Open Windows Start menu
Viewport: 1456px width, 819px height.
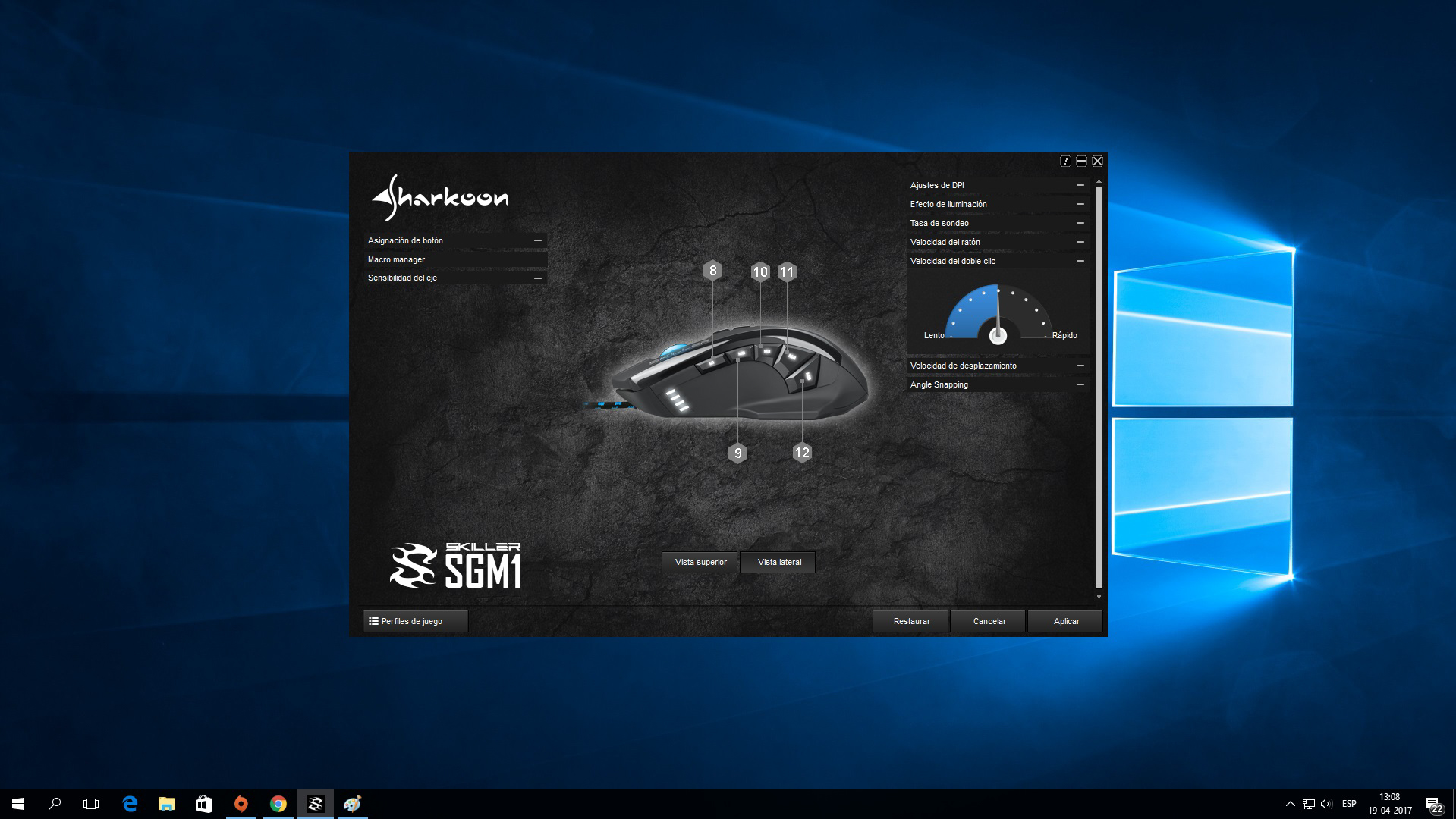[18, 804]
